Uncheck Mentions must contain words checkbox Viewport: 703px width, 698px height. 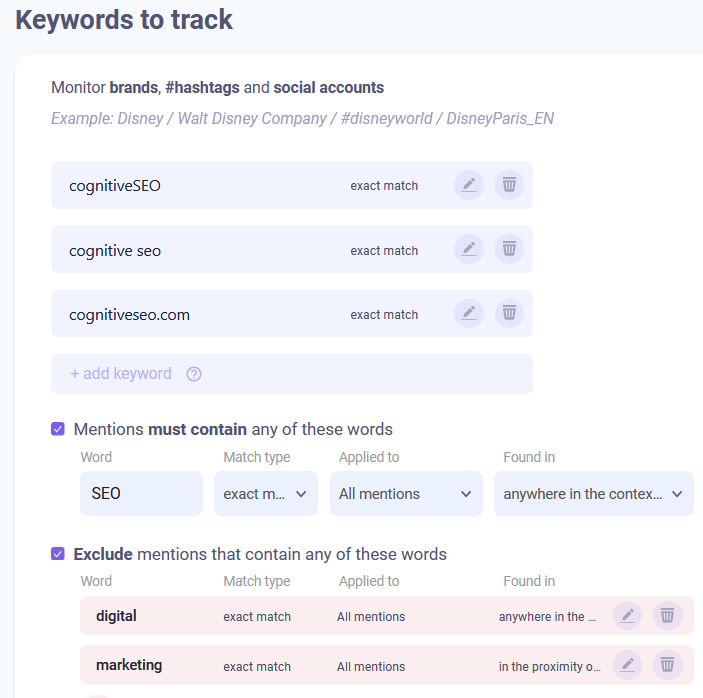(x=58, y=429)
